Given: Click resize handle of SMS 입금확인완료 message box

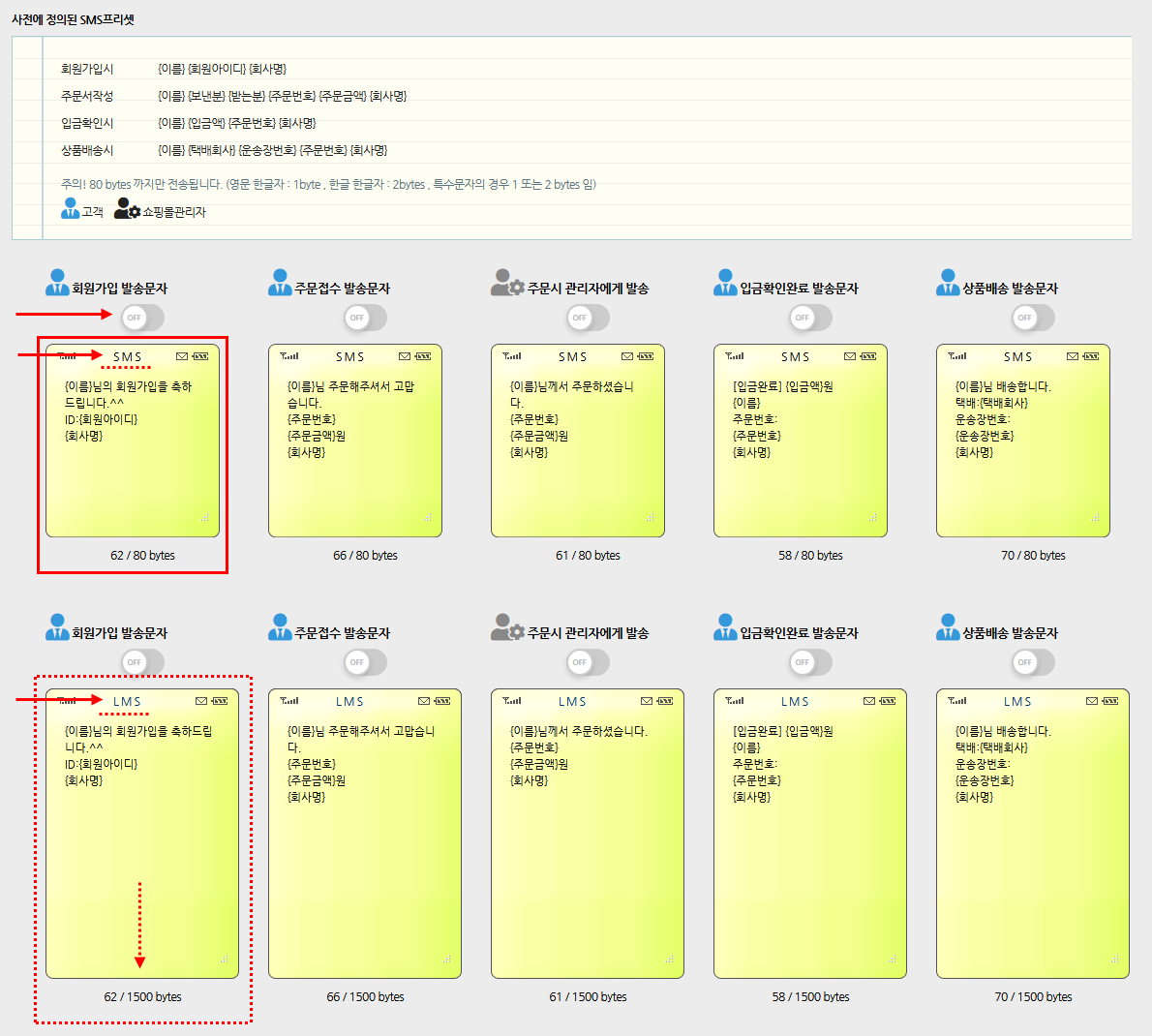Looking at the screenshot, I should [872, 518].
